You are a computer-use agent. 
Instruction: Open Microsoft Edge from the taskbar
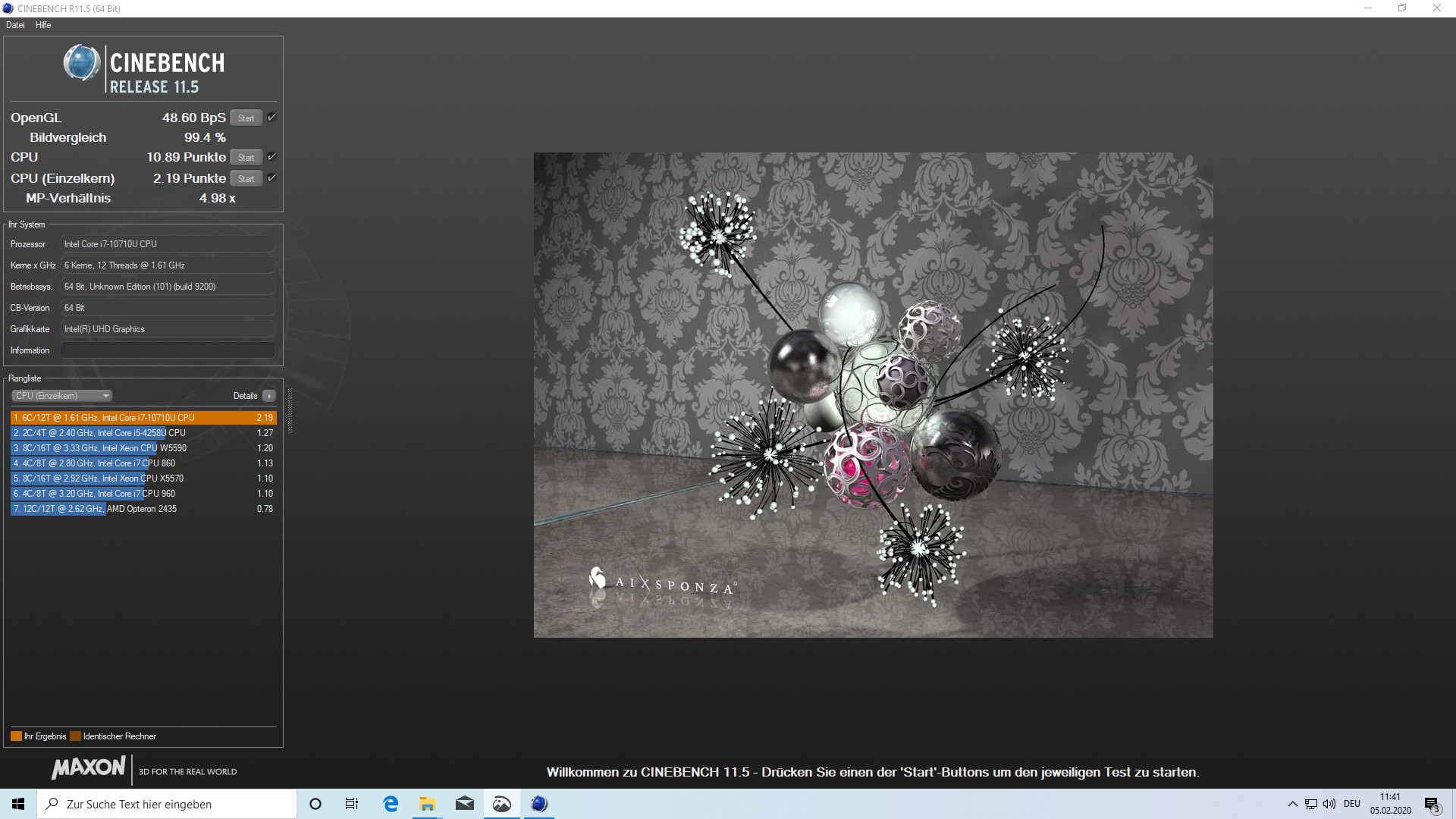(391, 804)
